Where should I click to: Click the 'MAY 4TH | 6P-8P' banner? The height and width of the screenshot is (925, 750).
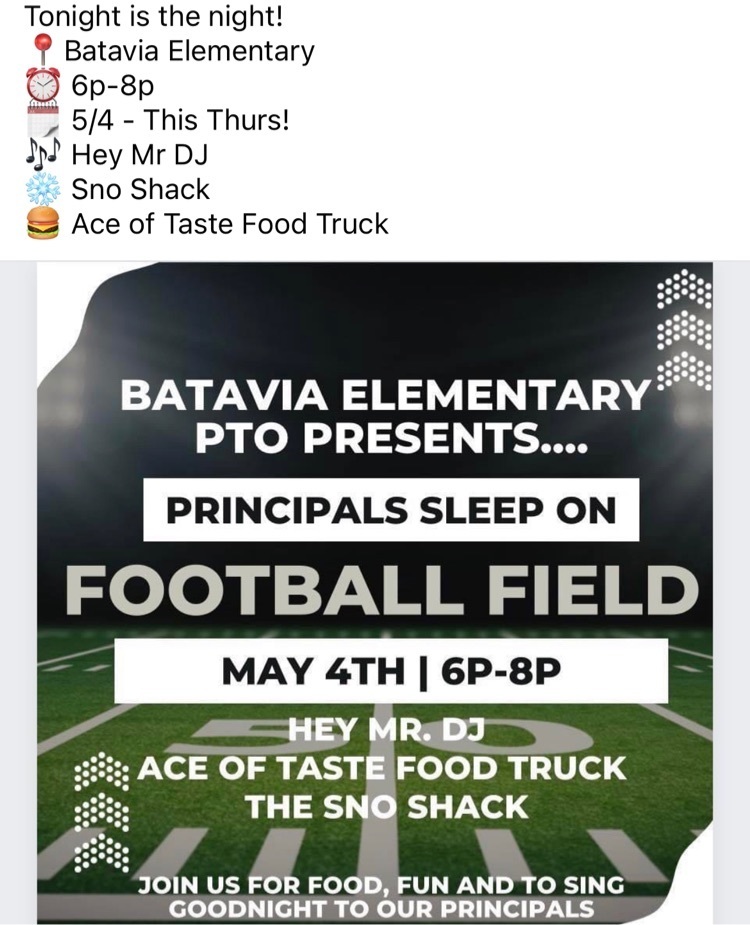pos(391,671)
